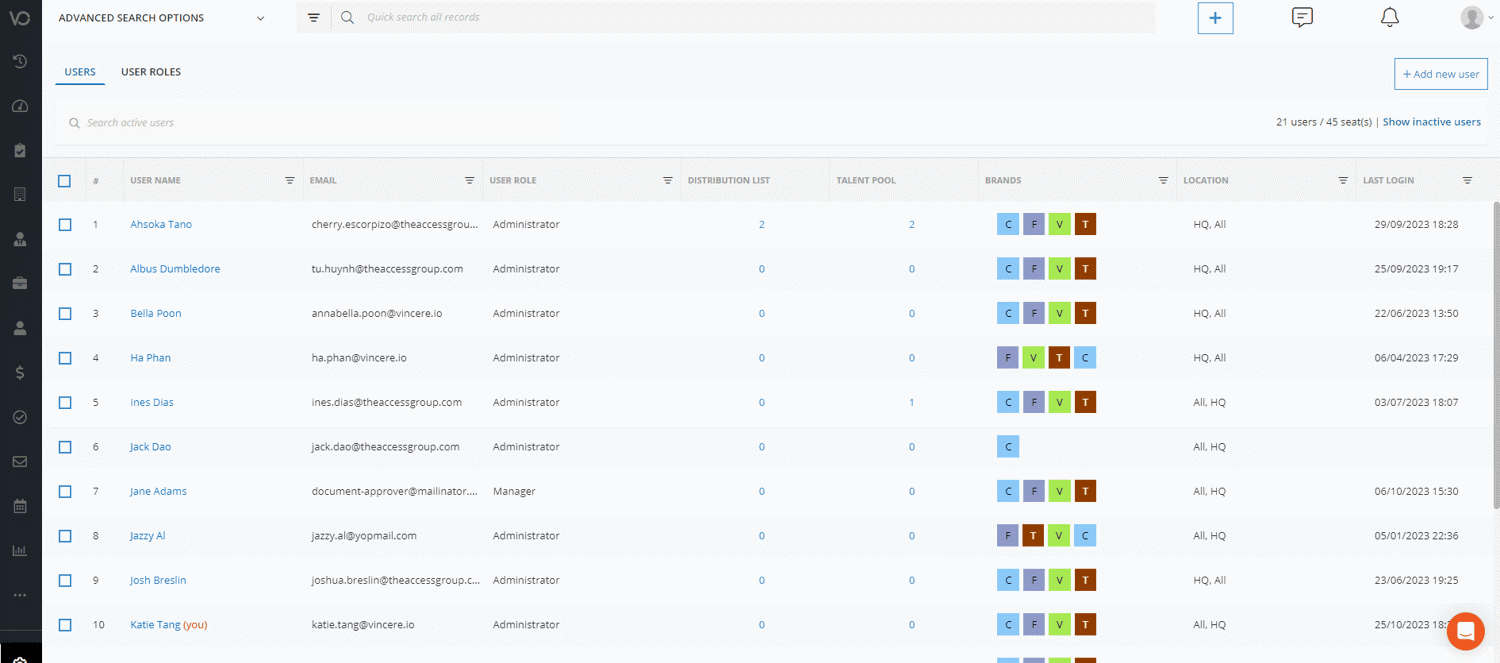Open the clipboard tasks sidebar icon
Screen dimensions: 1500x663
tap(20, 150)
